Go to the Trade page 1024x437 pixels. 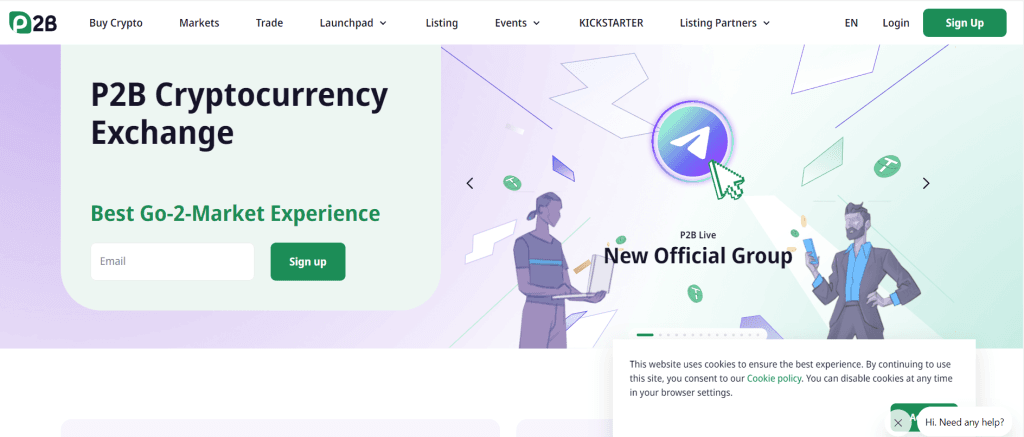coord(269,23)
